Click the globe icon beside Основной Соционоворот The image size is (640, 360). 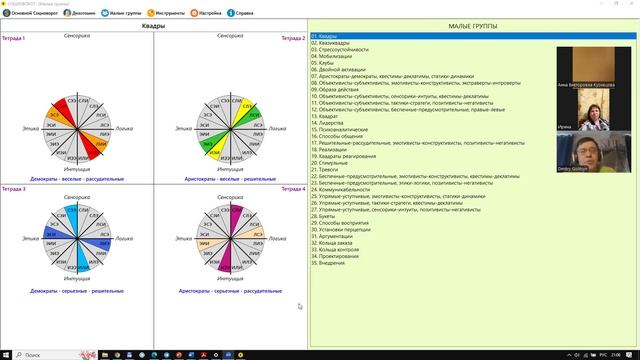7,13
